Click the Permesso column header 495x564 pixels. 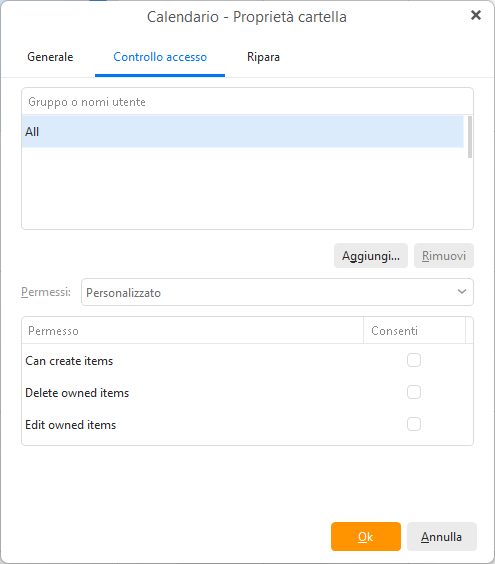(x=193, y=331)
